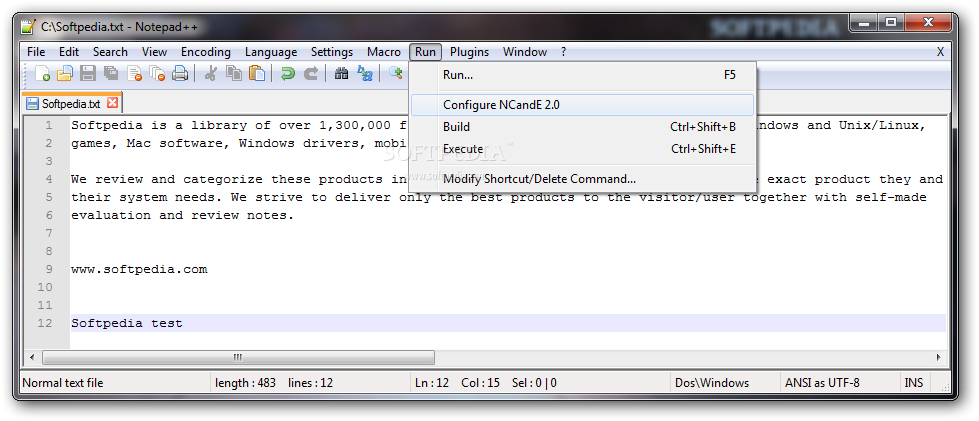Open the ? help menu

563,52
